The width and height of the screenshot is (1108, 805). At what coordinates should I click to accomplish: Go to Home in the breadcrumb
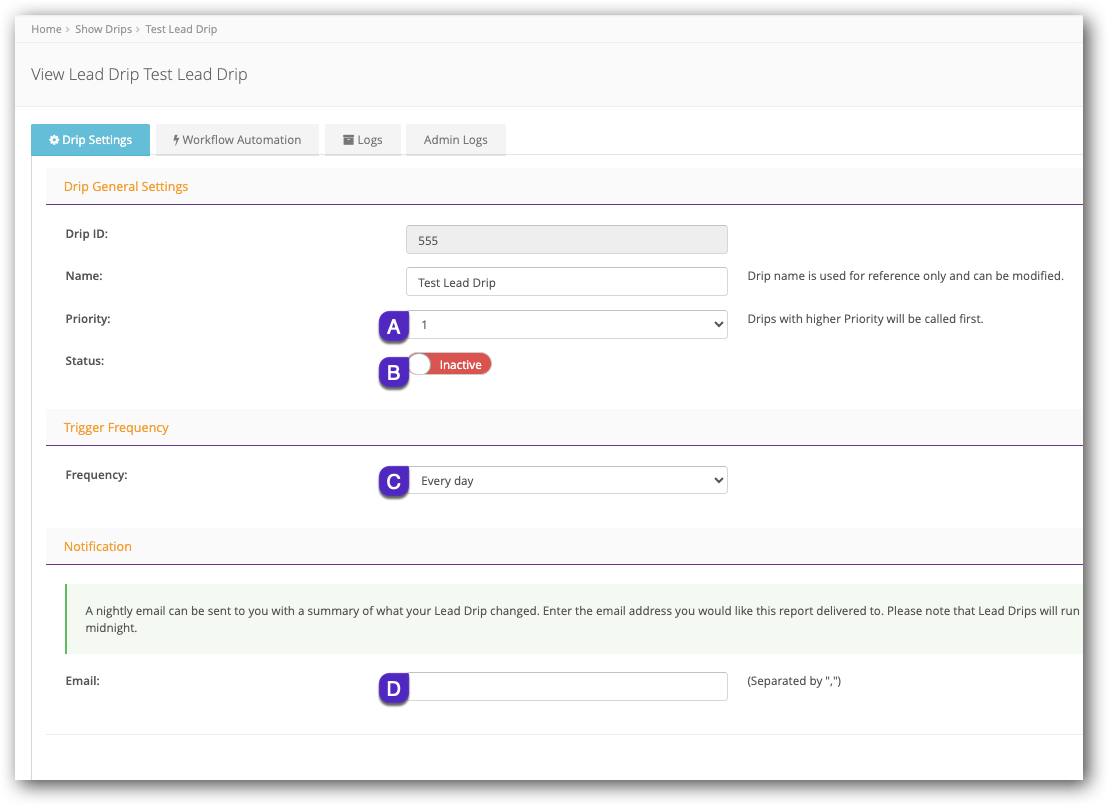(46, 29)
